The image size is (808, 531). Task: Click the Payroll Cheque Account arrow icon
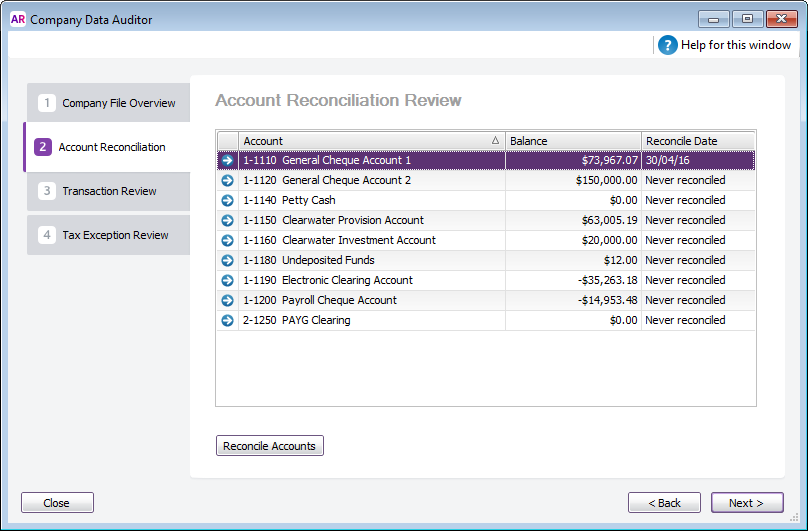tap(227, 300)
